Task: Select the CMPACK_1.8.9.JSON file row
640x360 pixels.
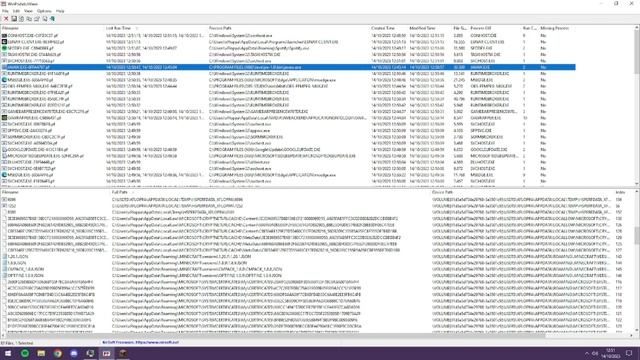Action: pyautogui.click(x=317, y=269)
